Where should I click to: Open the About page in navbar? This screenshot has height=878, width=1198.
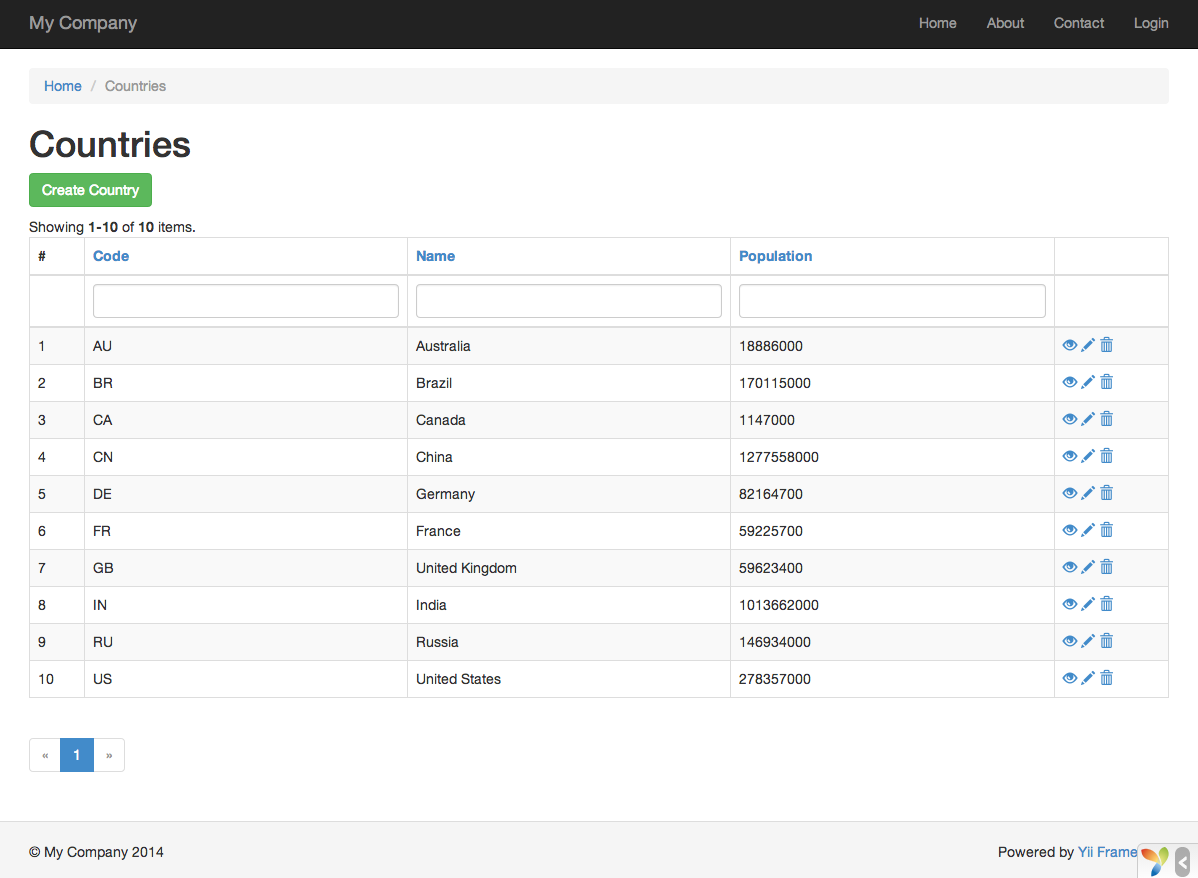1005,23
